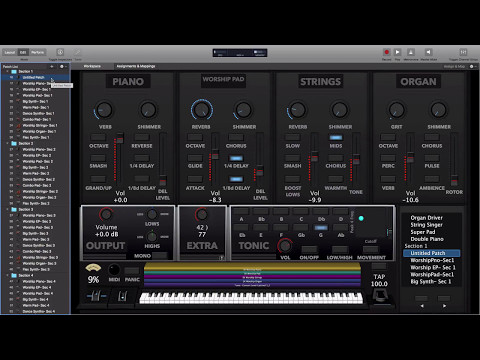Toggle Piano SMASH button
The image size is (480, 360).
98,158
